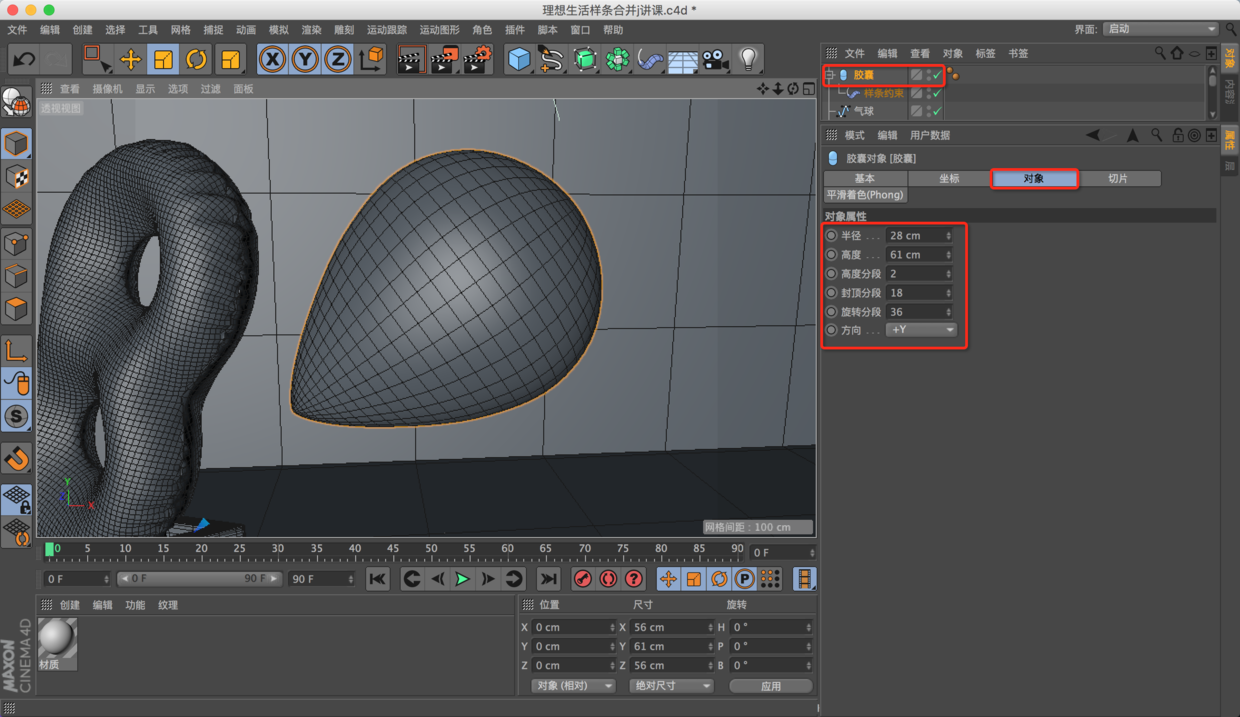Image resolution: width=1240 pixels, height=717 pixels.
Task: Activate the Rotate tool
Action: click(196, 60)
